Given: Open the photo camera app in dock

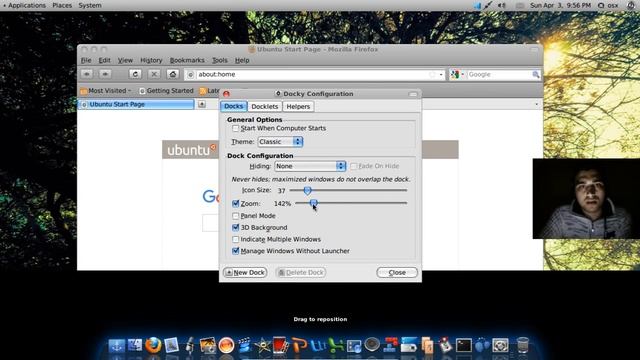Looking at the screenshot, I should point(207,345).
